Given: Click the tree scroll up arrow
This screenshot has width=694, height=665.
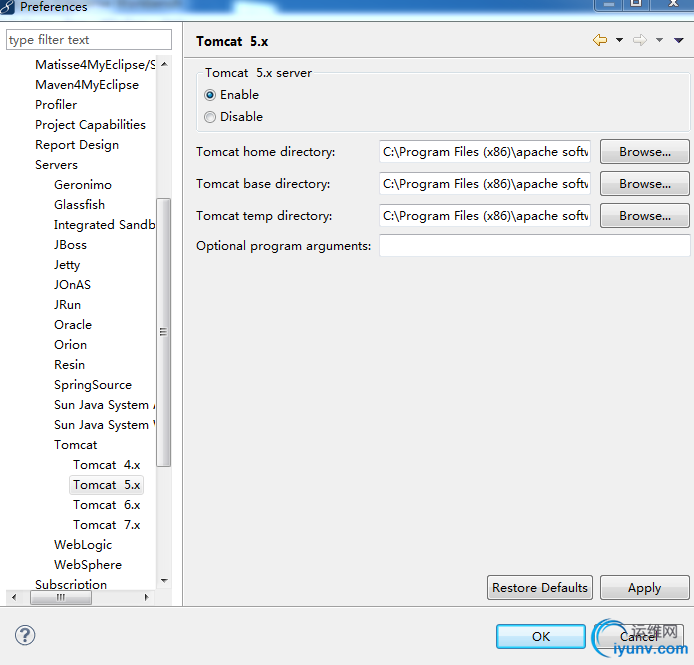Looking at the screenshot, I should pyautogui.click(x=164, y=64).
